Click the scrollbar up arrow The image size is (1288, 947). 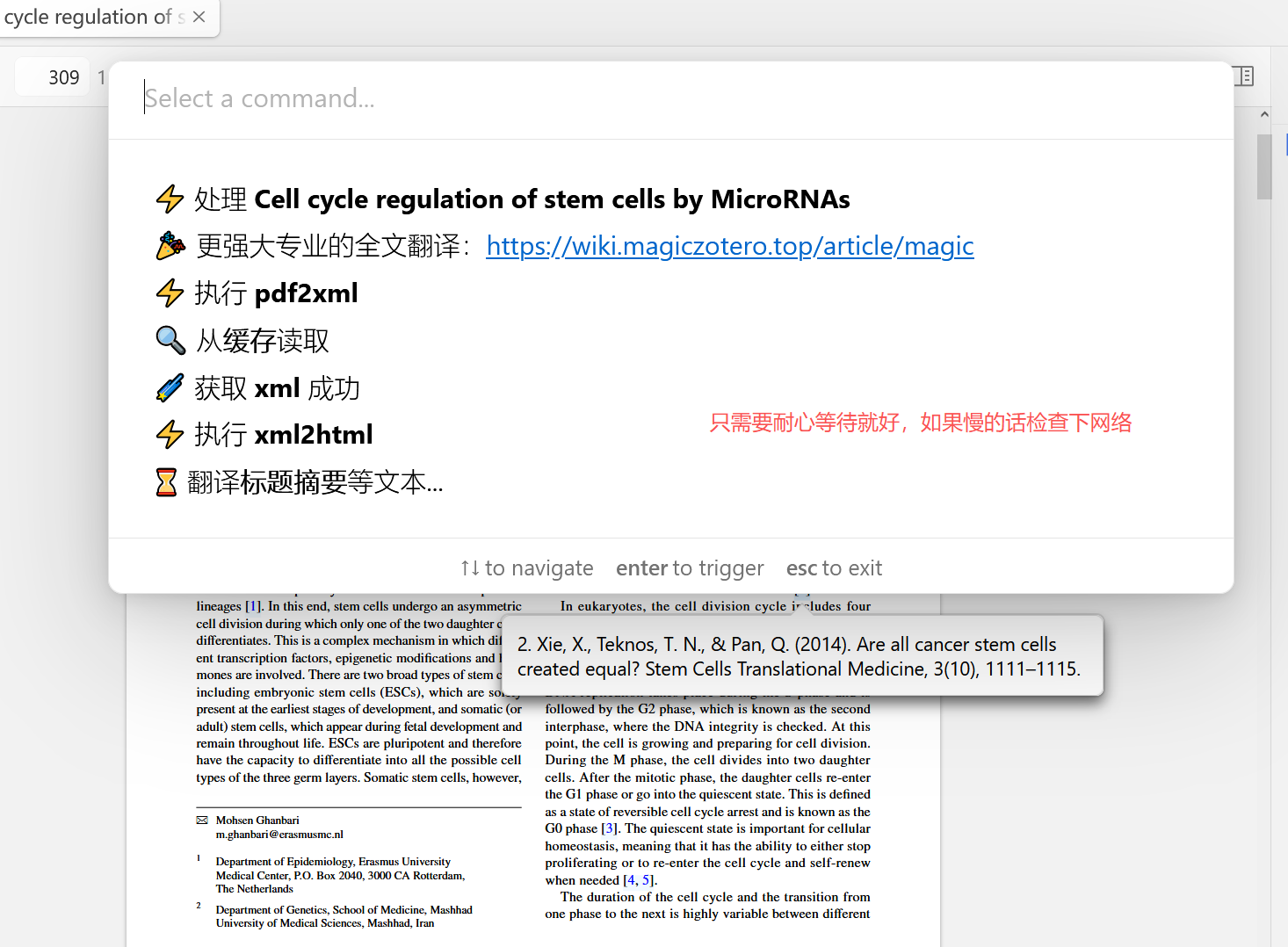coord(1264,115)
